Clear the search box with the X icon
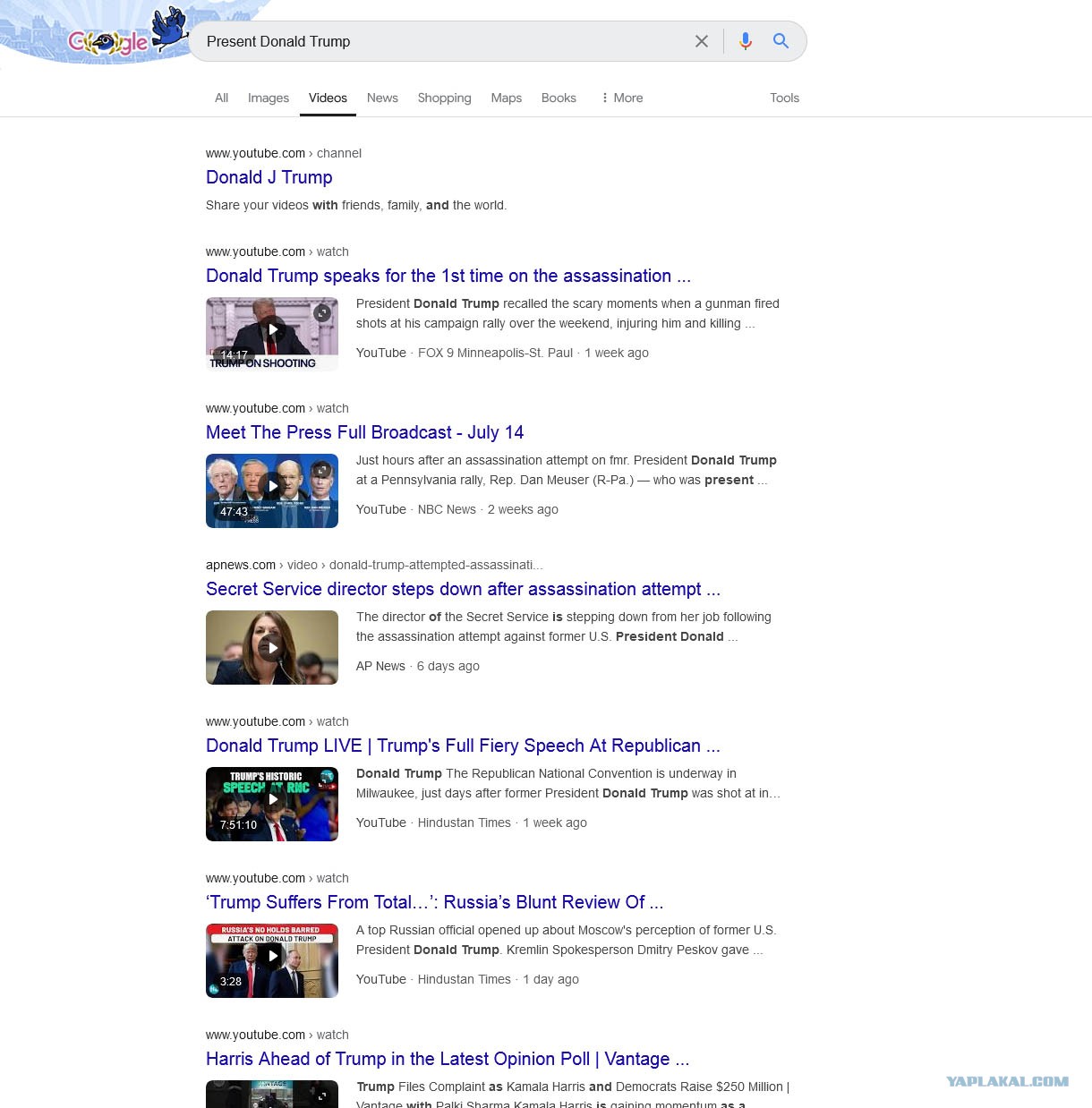This screenshot has width=1092, height=1108. [x=702, y=41]
